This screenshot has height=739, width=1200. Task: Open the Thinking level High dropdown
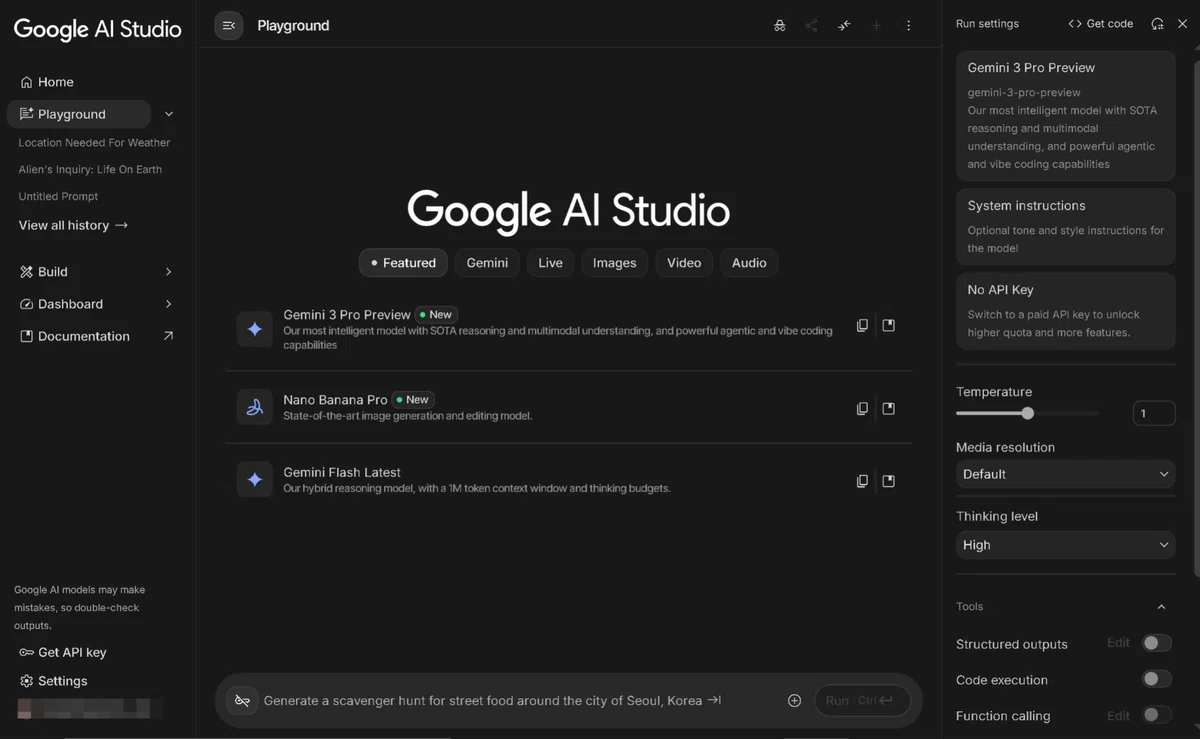[x=1065, y=545]
